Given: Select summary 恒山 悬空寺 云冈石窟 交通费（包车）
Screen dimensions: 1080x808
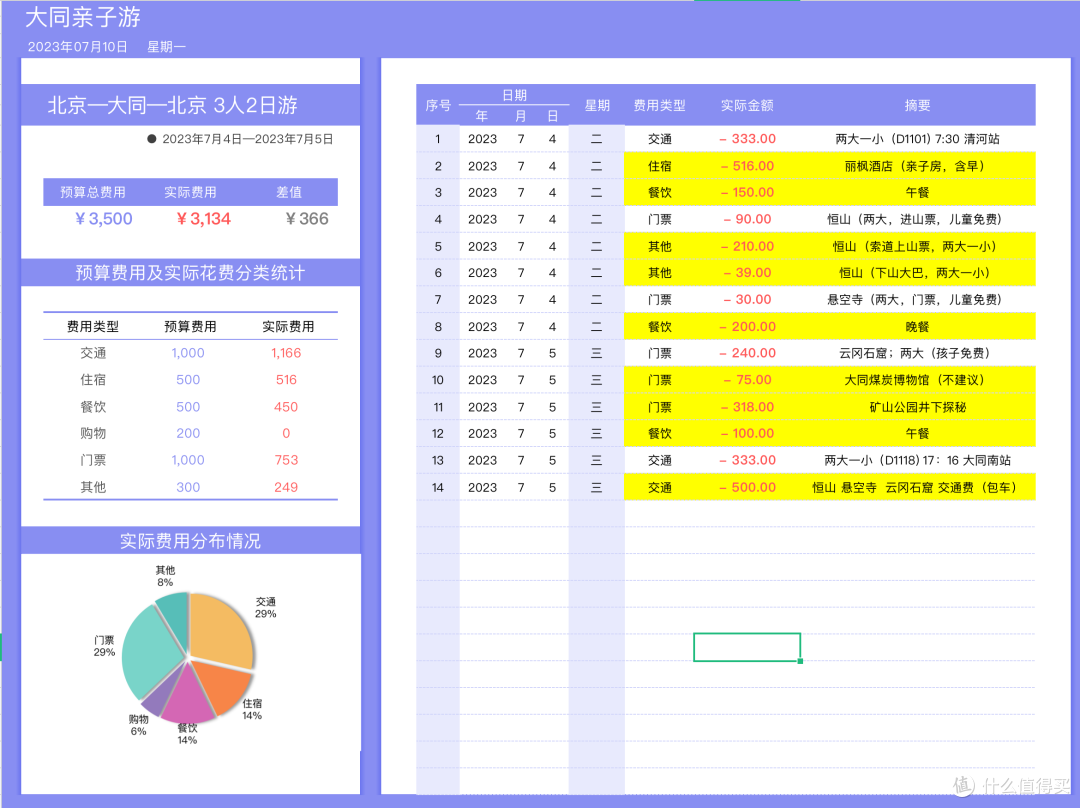Looking at the screenshot, I should (x=917, y=487).
